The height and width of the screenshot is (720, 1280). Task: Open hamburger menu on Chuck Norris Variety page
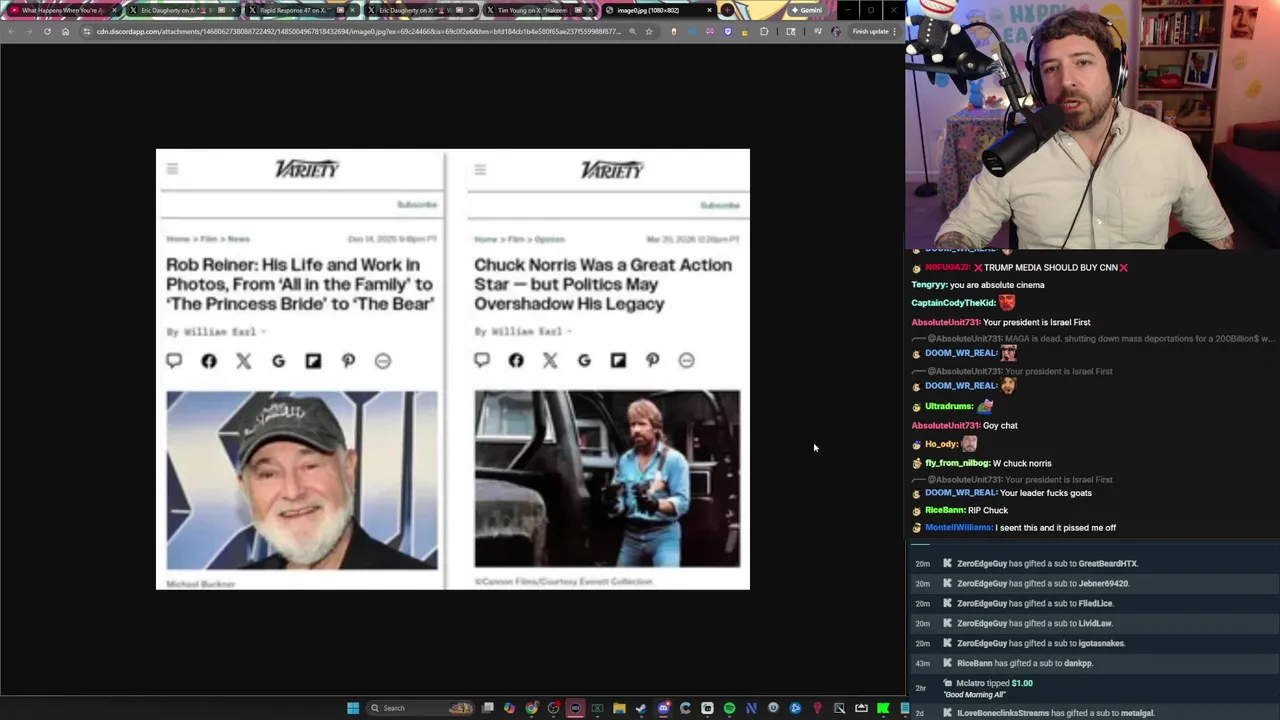pos(480,169)
